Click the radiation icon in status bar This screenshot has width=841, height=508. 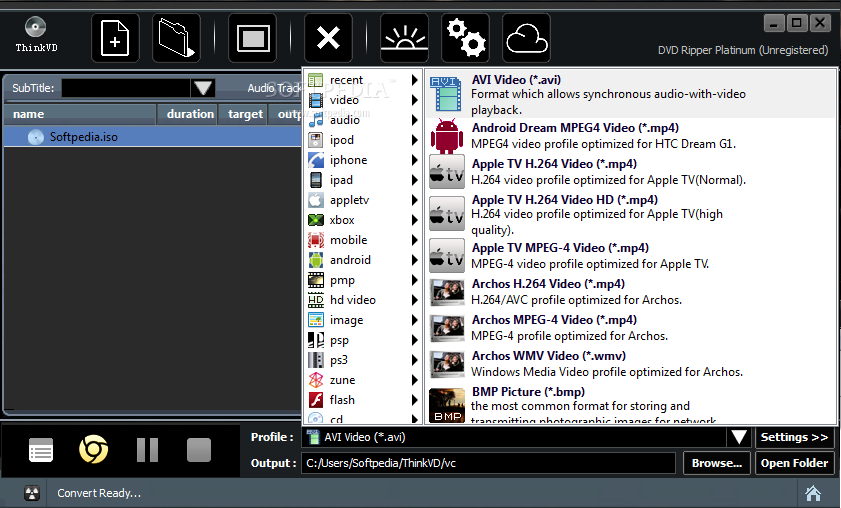(x=32, y=493)
